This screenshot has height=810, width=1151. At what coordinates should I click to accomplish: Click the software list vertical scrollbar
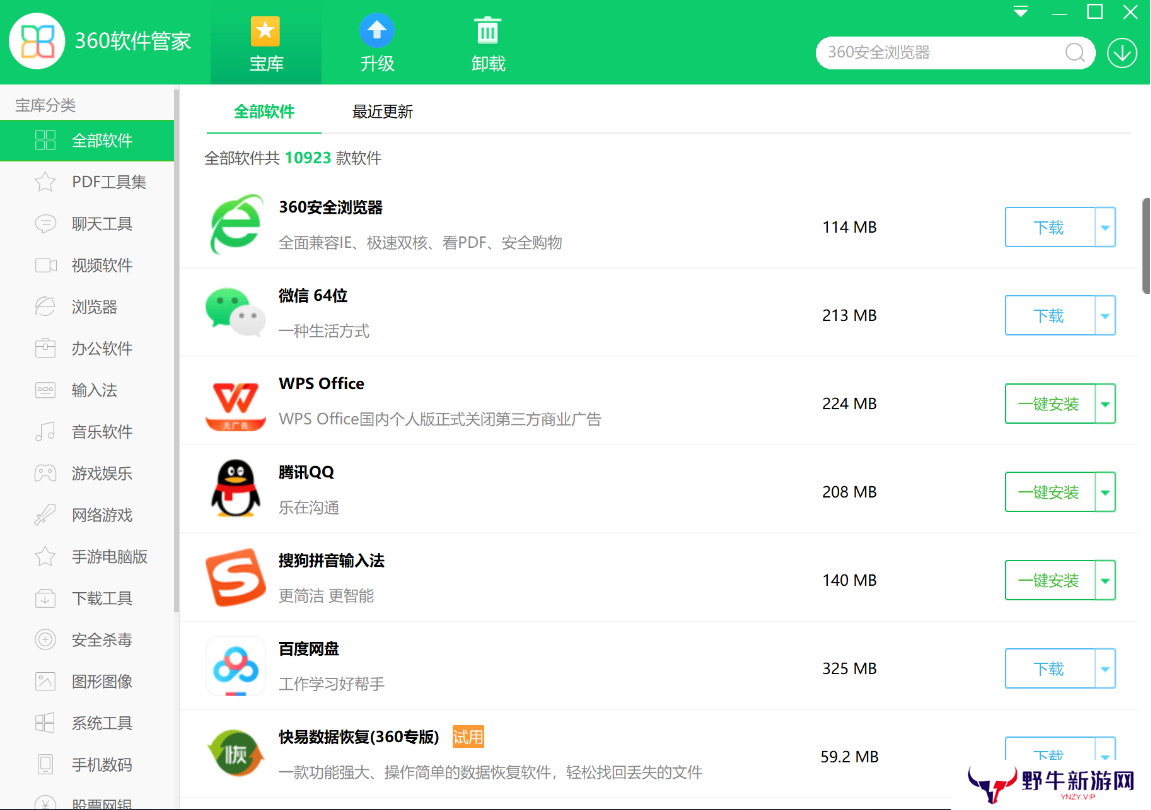1146,245
